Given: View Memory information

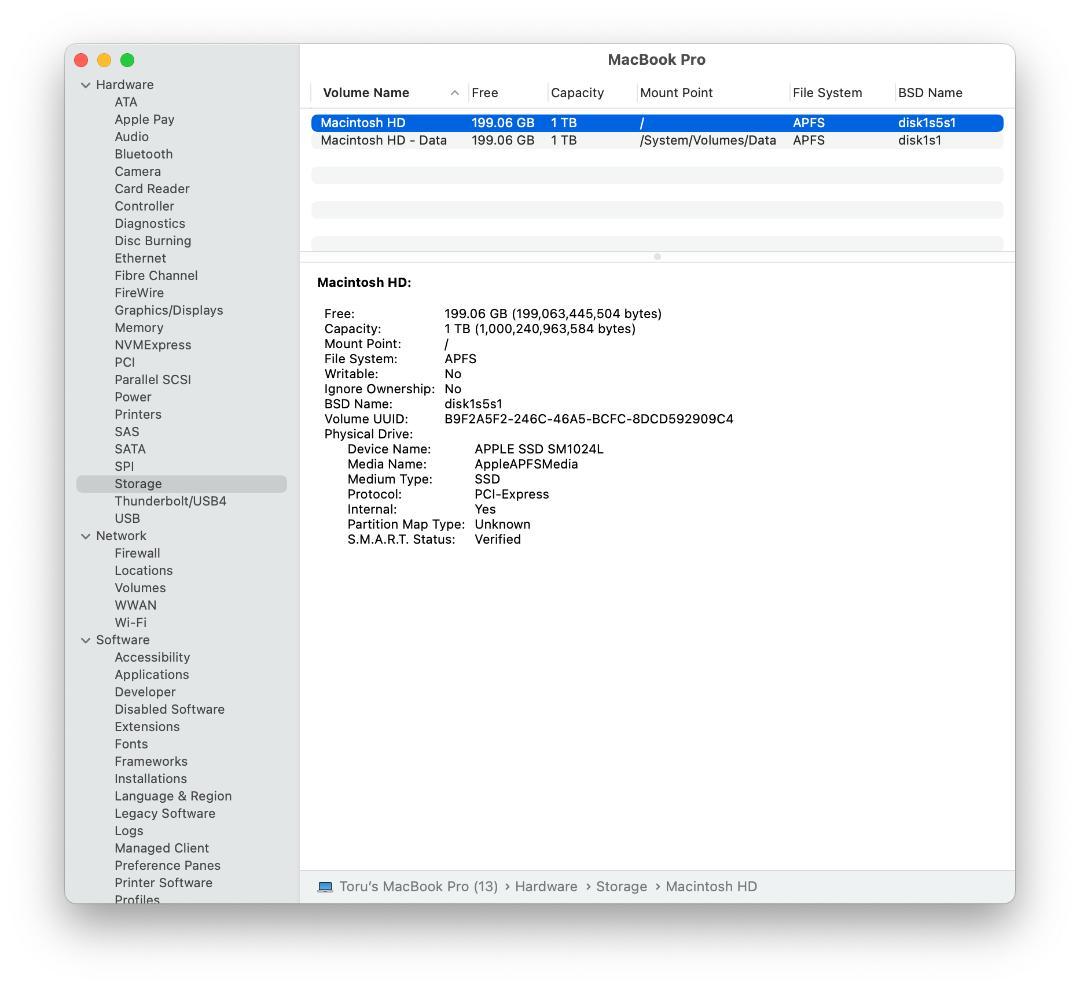Looking at the screenshot, I should point(138,327).
